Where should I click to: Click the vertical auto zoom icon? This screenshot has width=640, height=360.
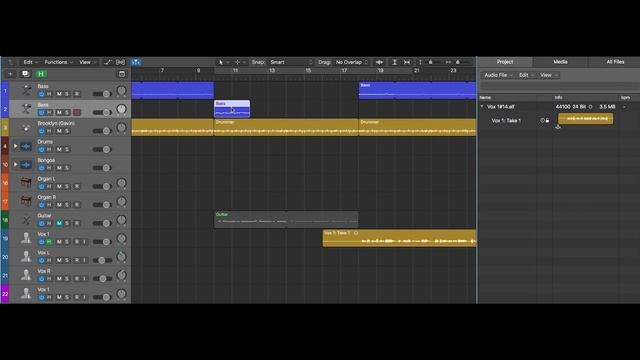click(394, 62)
